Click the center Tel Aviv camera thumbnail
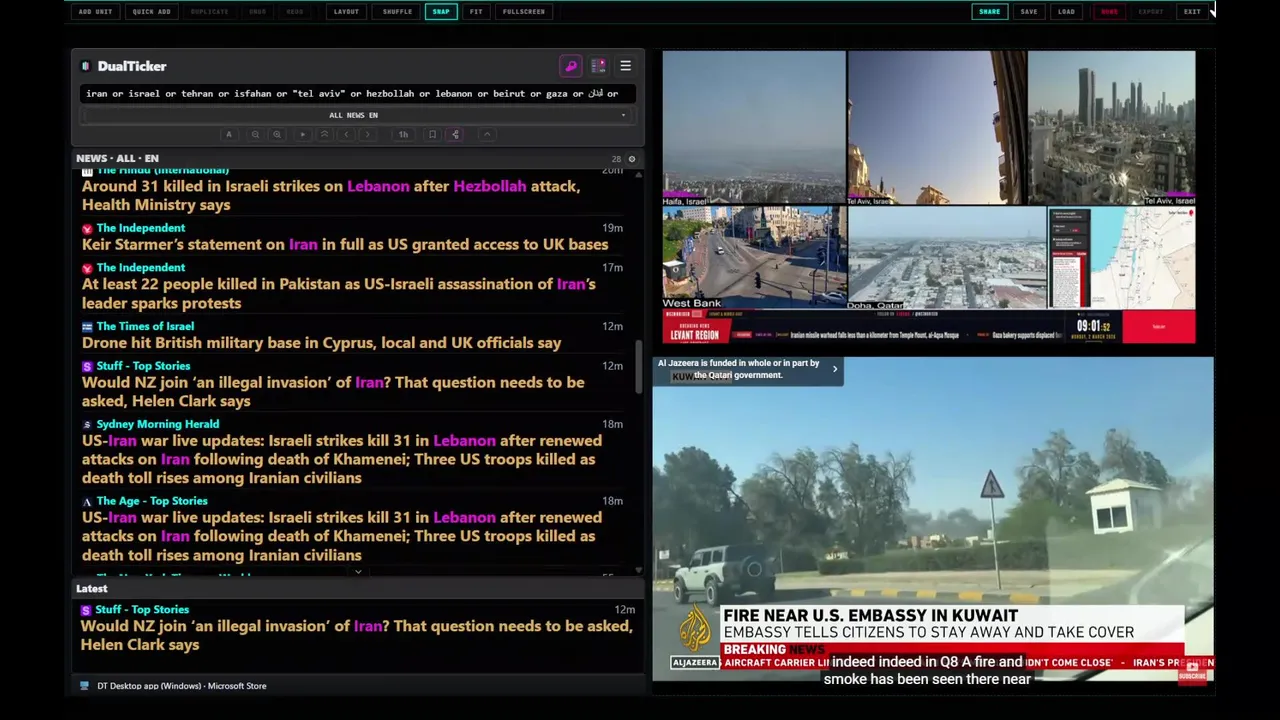The width and height of the screenshot is (1280, 720). pyautogui.click(x=937, y=128)
